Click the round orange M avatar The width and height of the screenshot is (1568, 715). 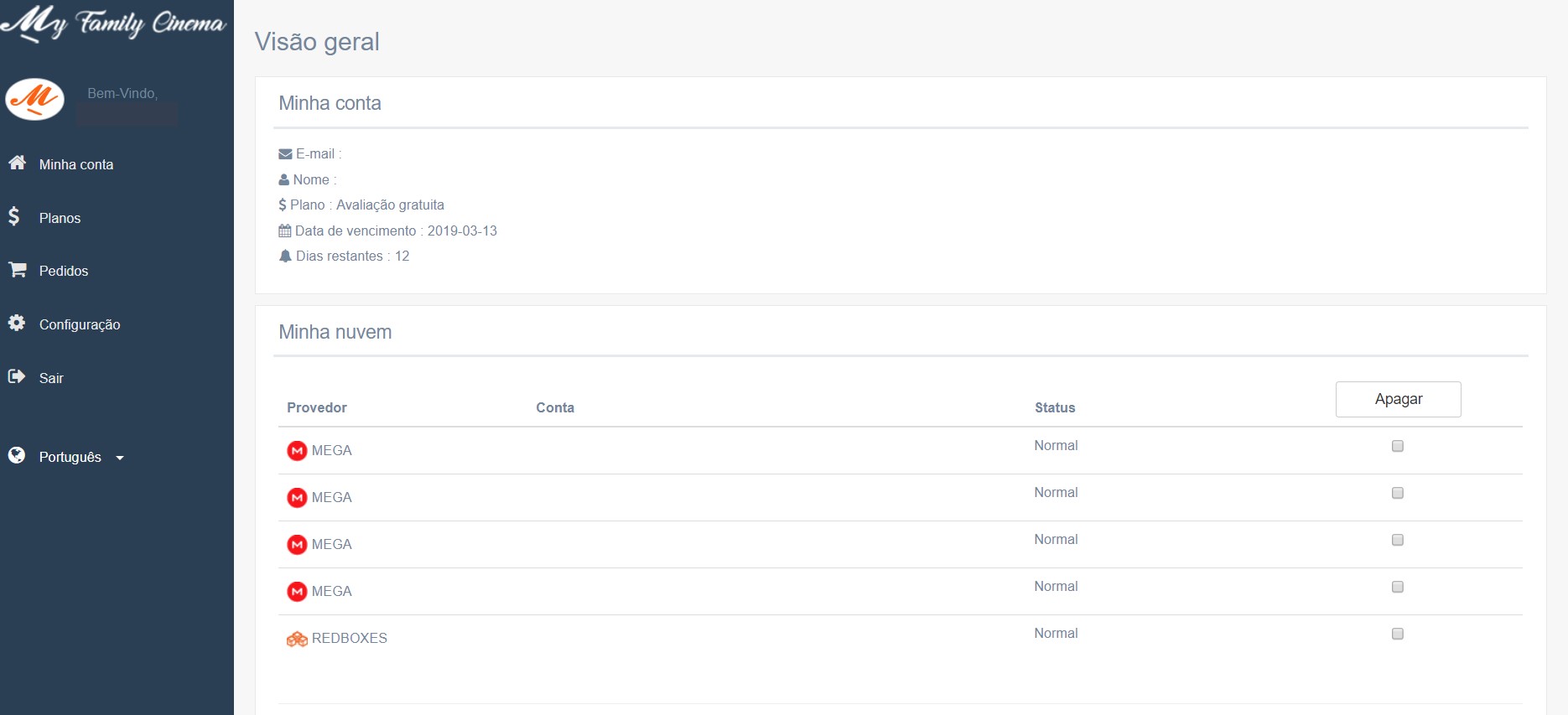pos(34,100)
